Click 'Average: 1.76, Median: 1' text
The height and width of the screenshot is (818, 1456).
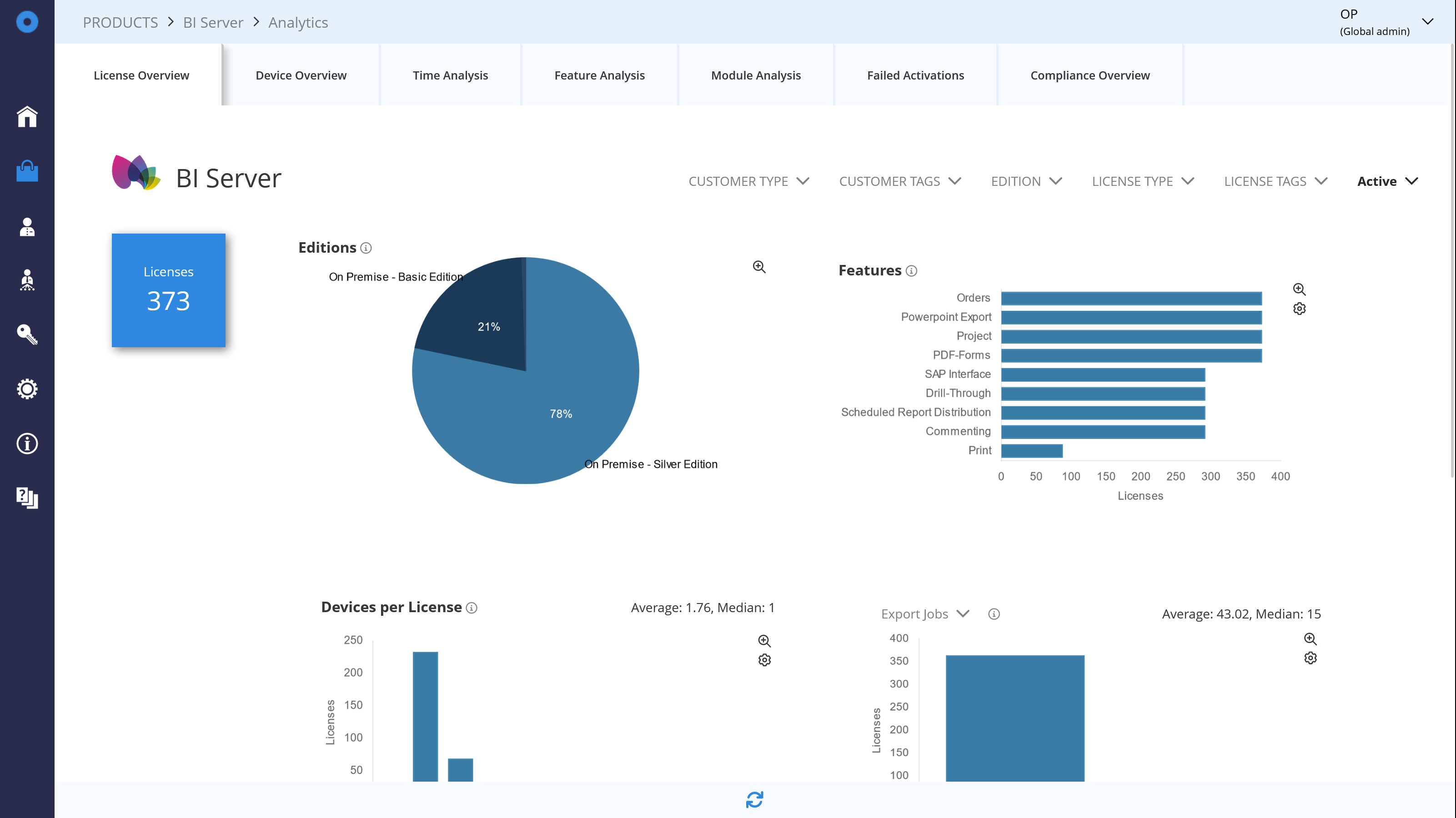pyautogui.click(x=703, y=608)
